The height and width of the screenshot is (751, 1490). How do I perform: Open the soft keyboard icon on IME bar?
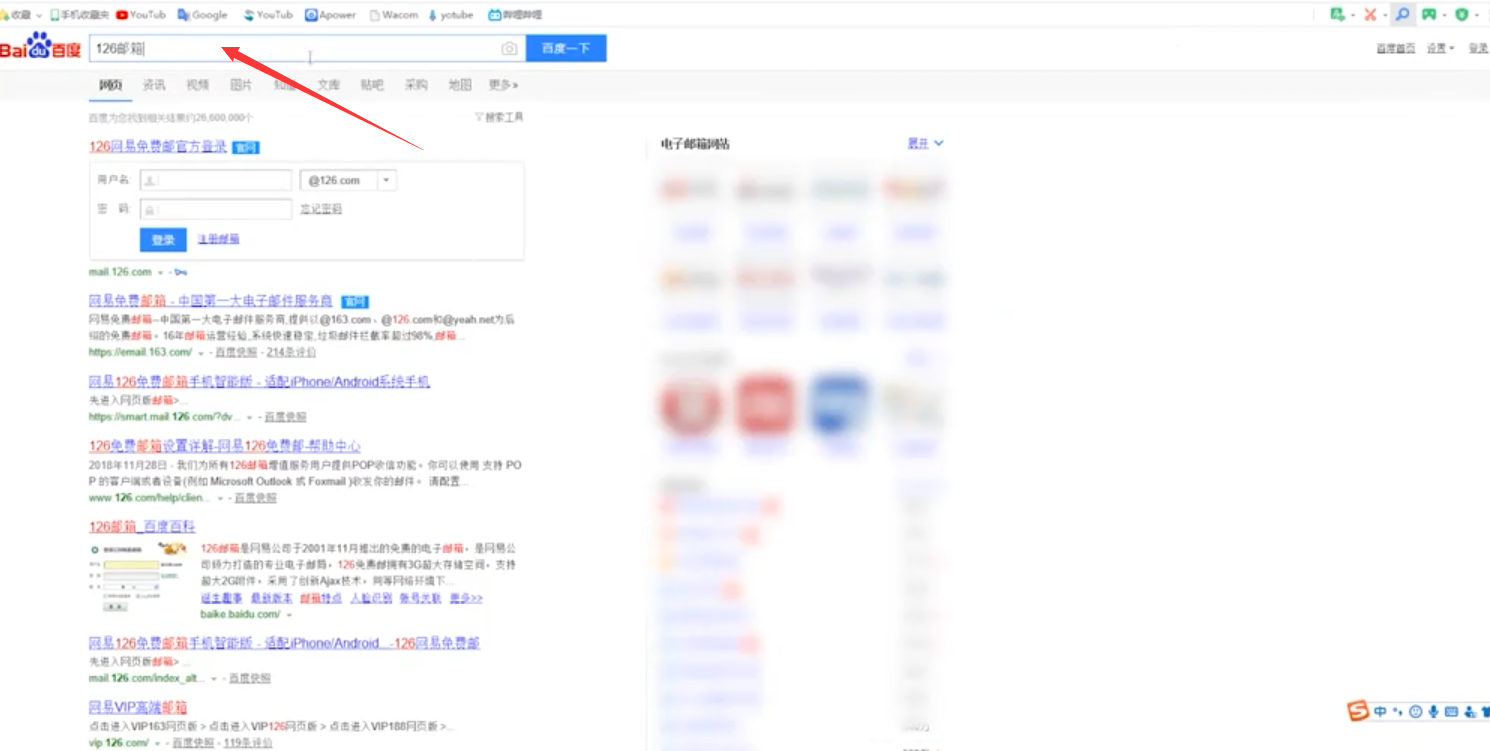click(1451, 712)
